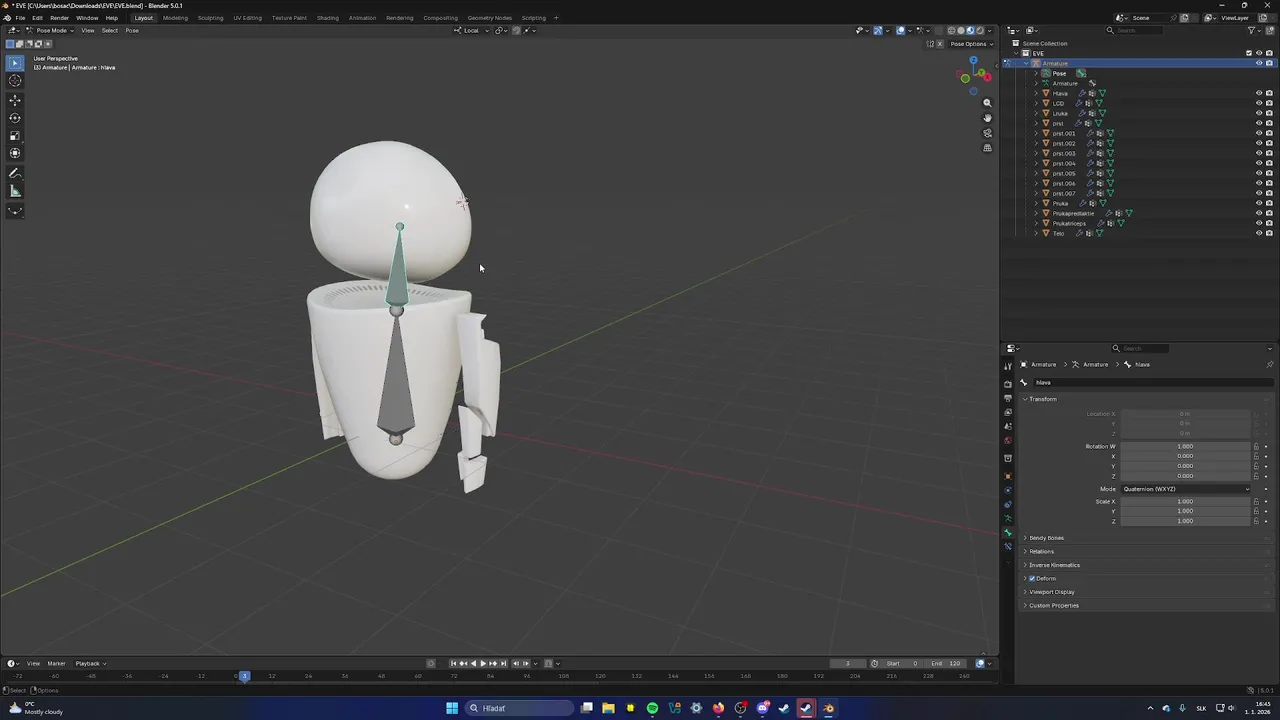Open the Bone Constraints properties tab
Image resolution: width=1280 pixels, height=720 pixels.
coord(1008,547)
